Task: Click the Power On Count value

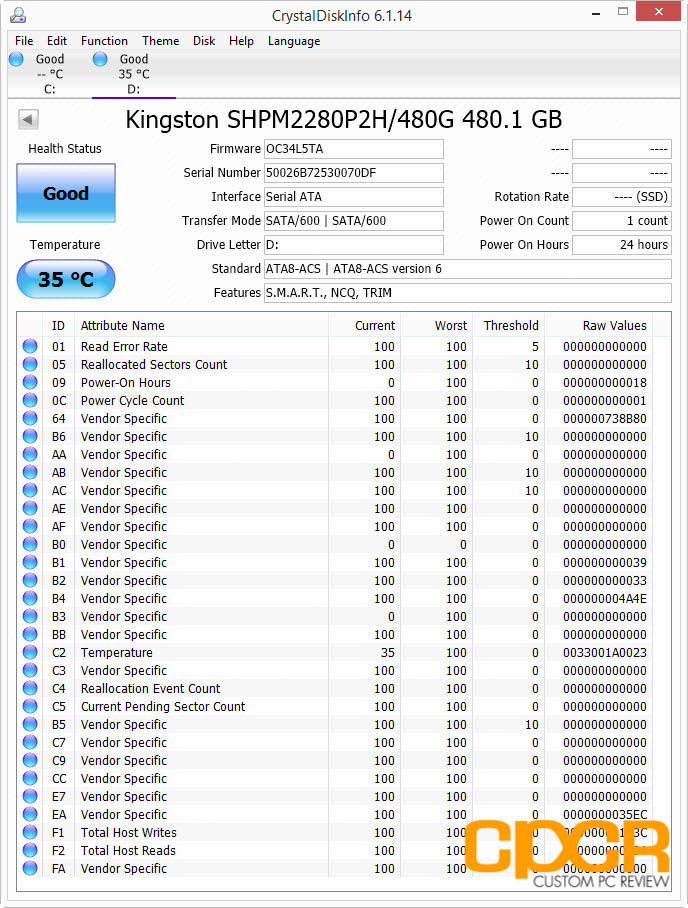Action: 622,221
